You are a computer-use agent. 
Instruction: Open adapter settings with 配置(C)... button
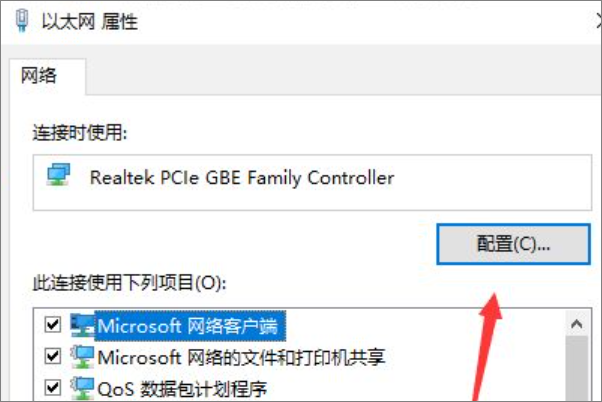click(513, 244)
